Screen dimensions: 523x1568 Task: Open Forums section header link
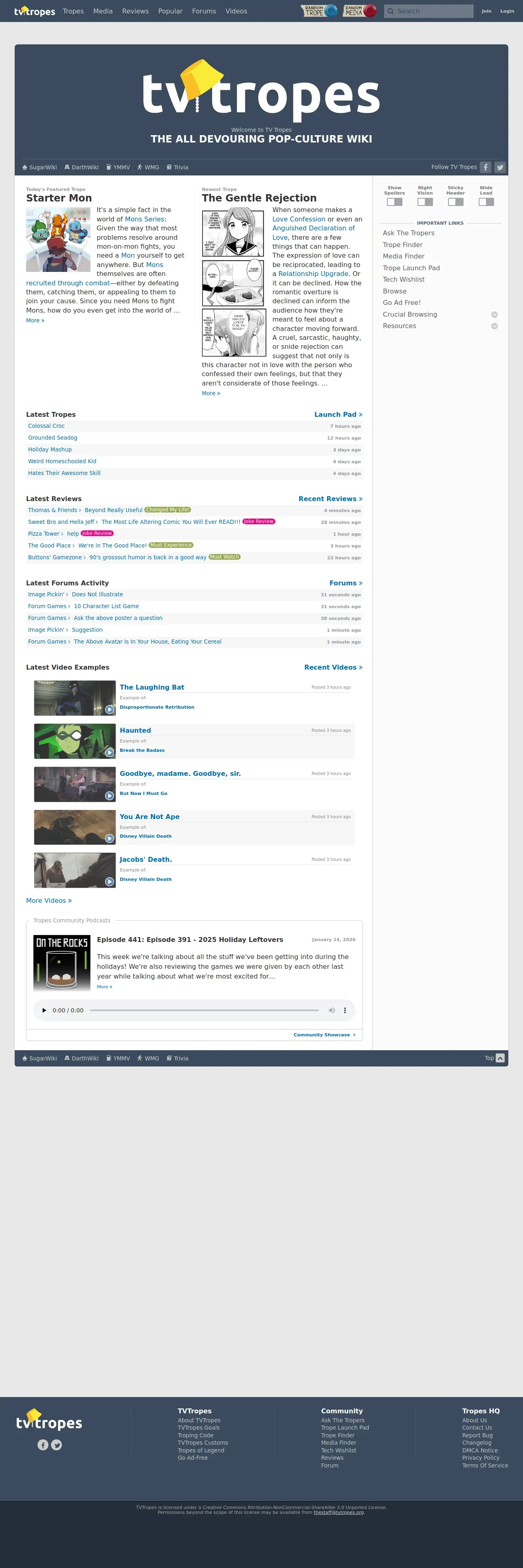(346, 583)
